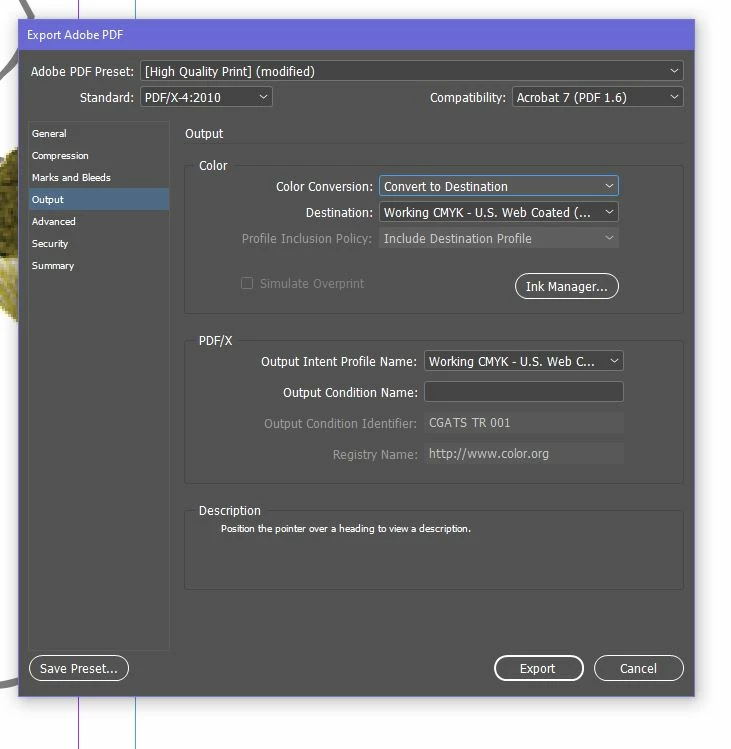Select the Security category
Screen dimensions: 731x749
point(99,243)
